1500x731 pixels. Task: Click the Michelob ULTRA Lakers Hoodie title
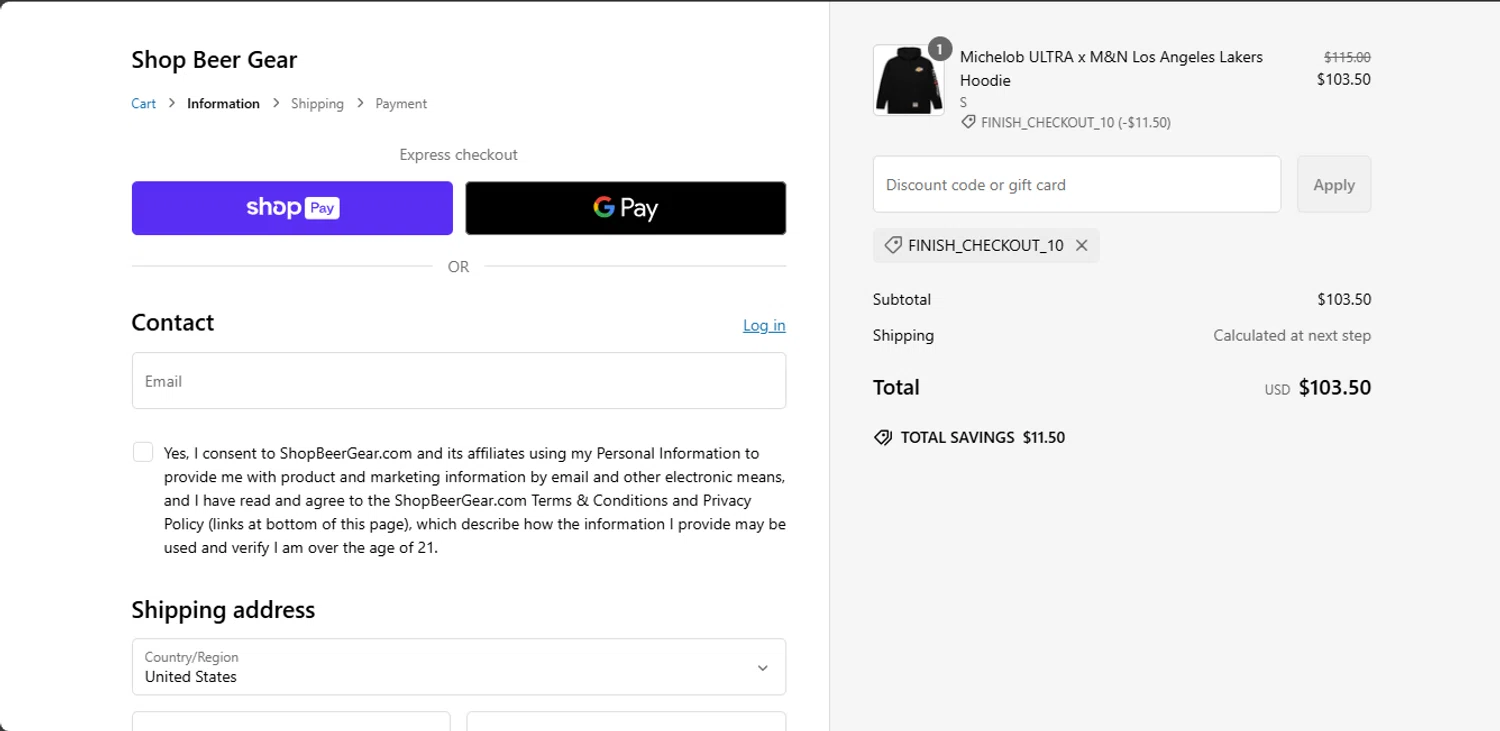pyautogui.click(x=1111, y=68)
